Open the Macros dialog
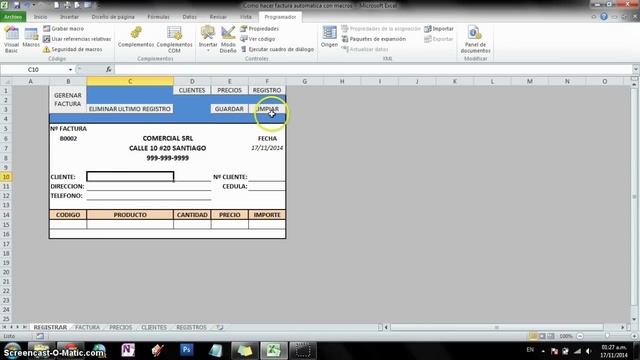Viewport: 640px width, 360px height. (x=31, y=38)
